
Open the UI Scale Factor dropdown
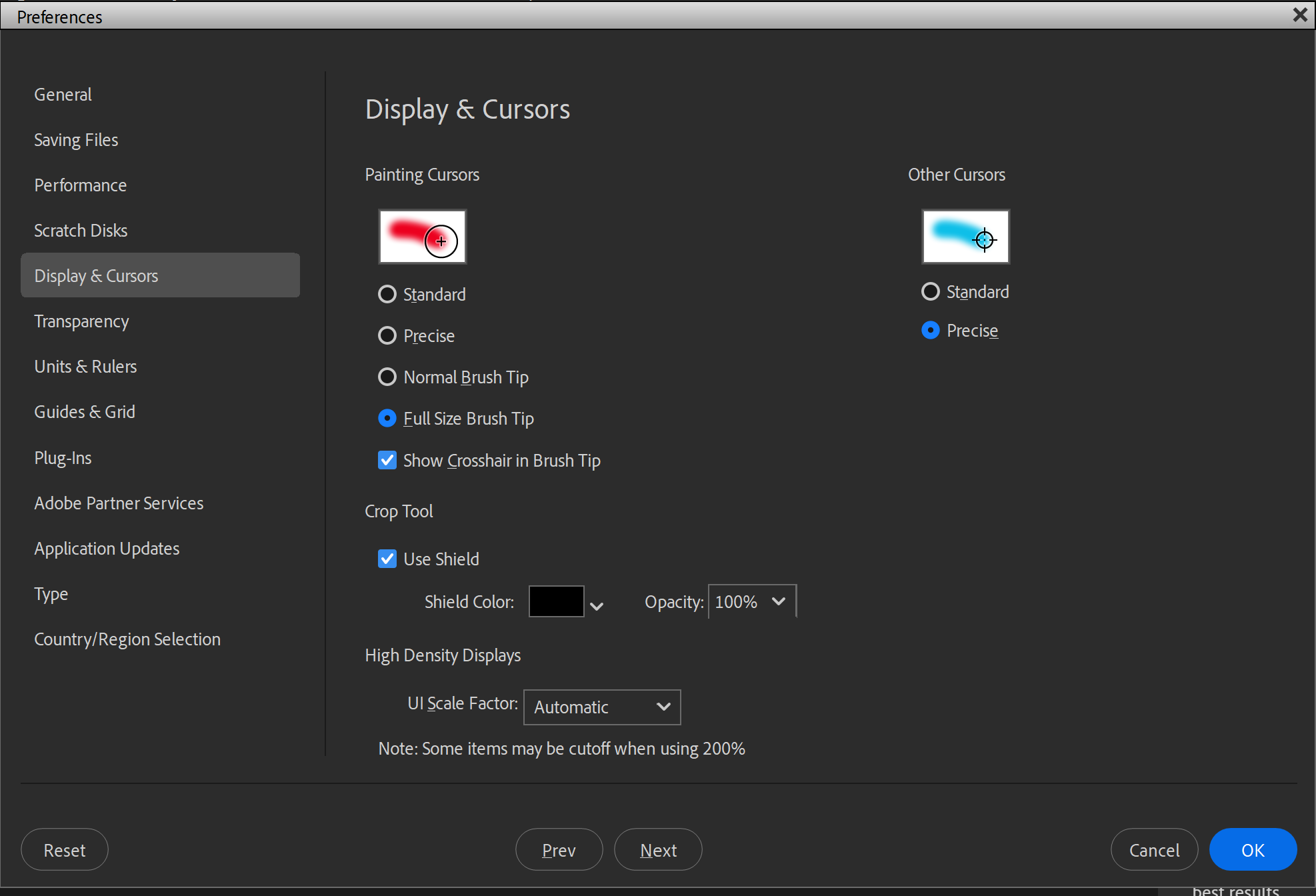click(x=601, y=707)
